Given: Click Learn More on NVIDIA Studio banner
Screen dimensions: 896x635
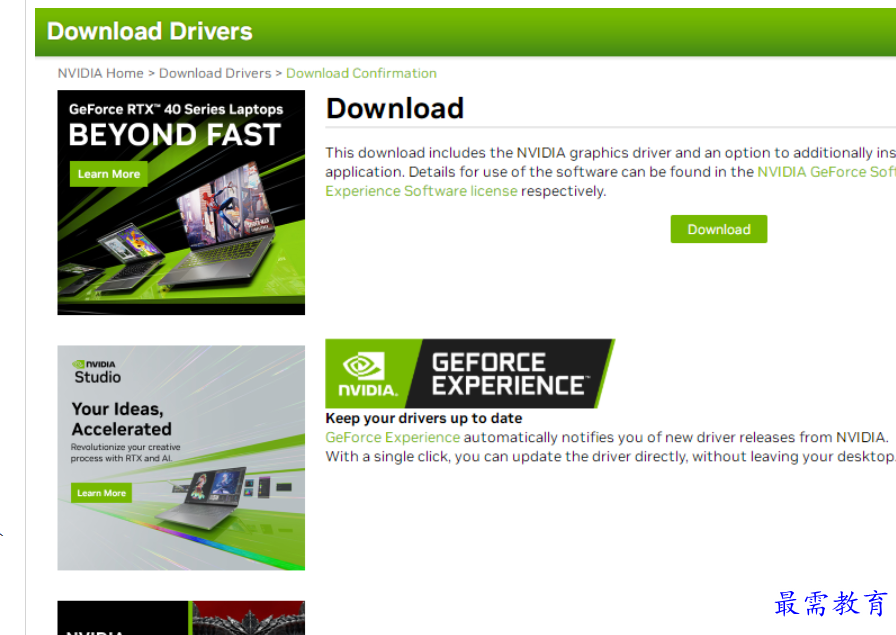Looking at the screenshot, I should (101, 493).
